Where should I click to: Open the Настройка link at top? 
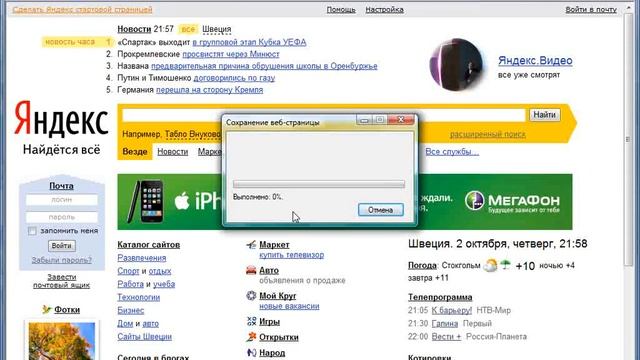pos(384,9)
